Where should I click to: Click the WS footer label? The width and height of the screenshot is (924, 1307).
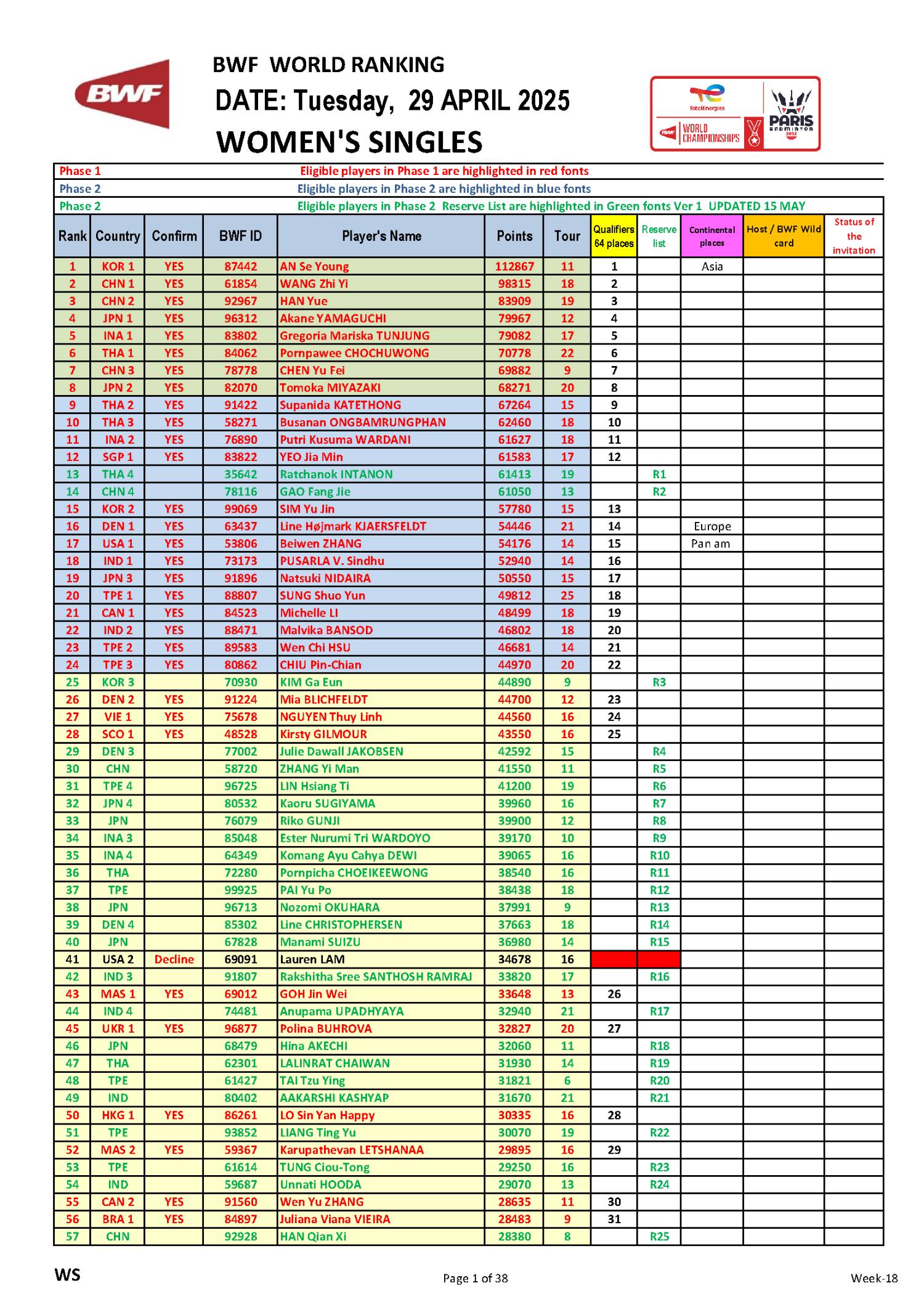coord(67,1274)
